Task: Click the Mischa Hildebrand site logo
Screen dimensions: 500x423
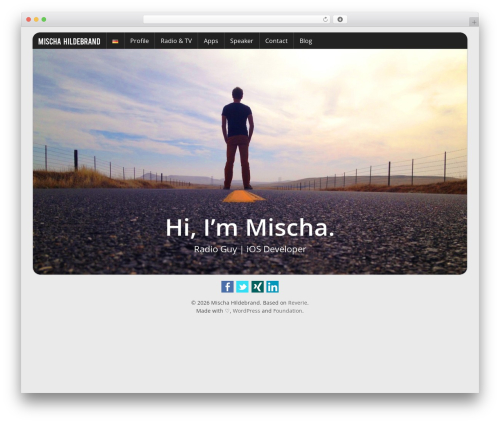Action: (x=69, y=41)
